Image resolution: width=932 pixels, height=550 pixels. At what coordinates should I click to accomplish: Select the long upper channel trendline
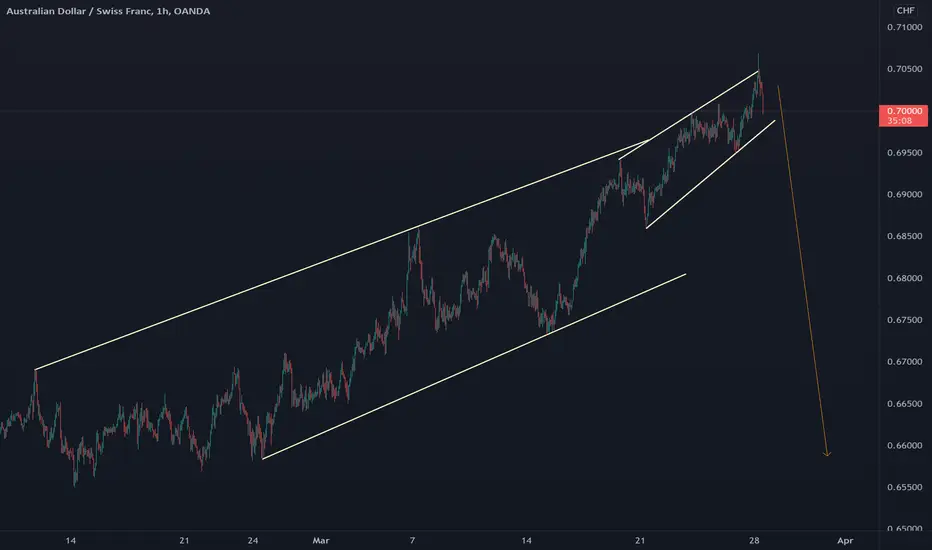pos(342,254)
